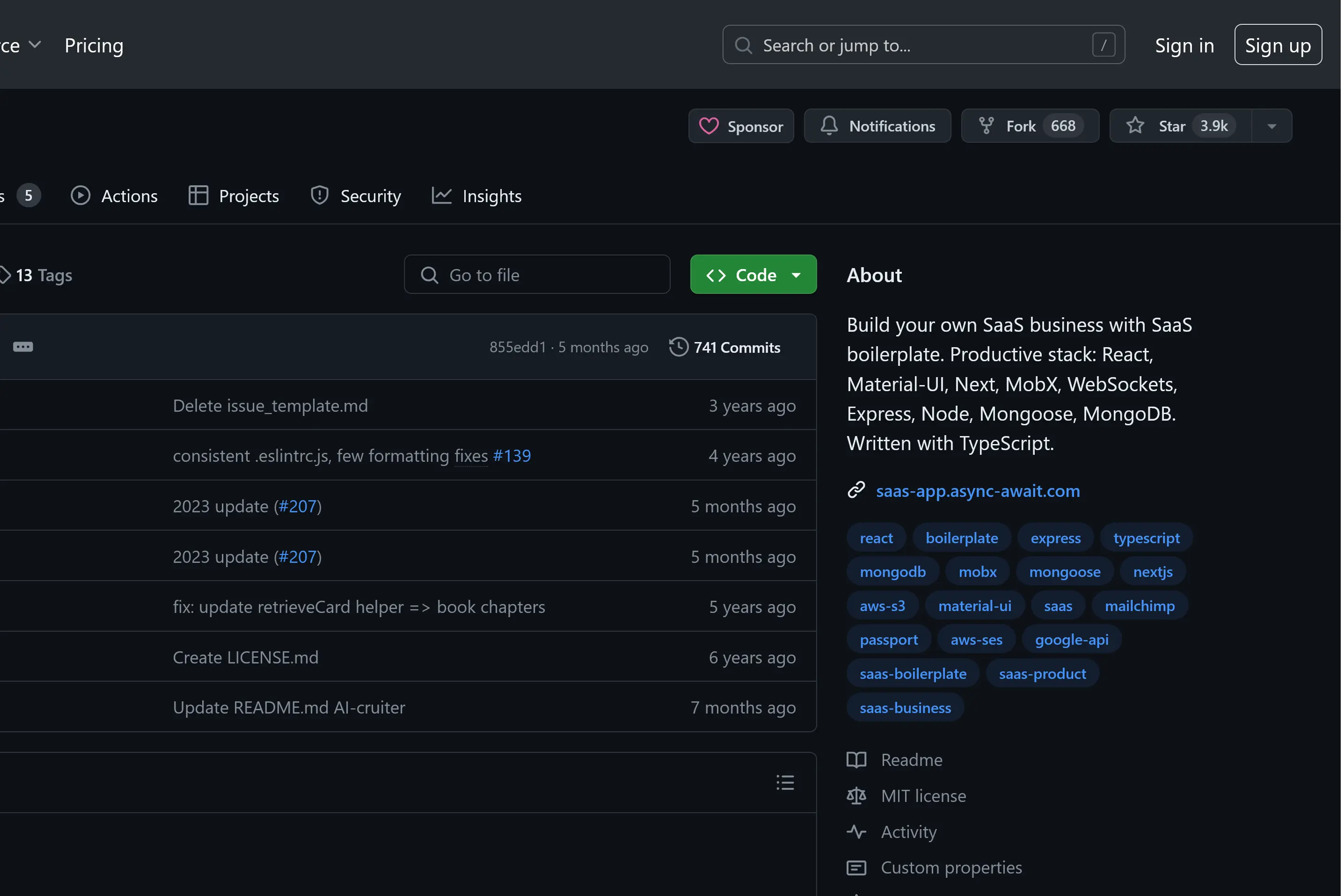Select the react topic tag

(x=876, y=538)
